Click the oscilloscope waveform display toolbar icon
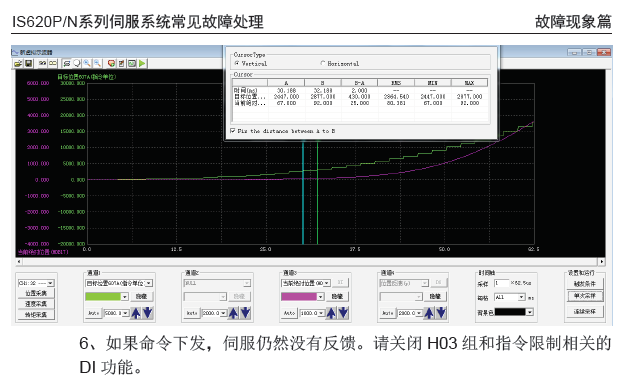This screenshot has height=385, width=630. 132,63
